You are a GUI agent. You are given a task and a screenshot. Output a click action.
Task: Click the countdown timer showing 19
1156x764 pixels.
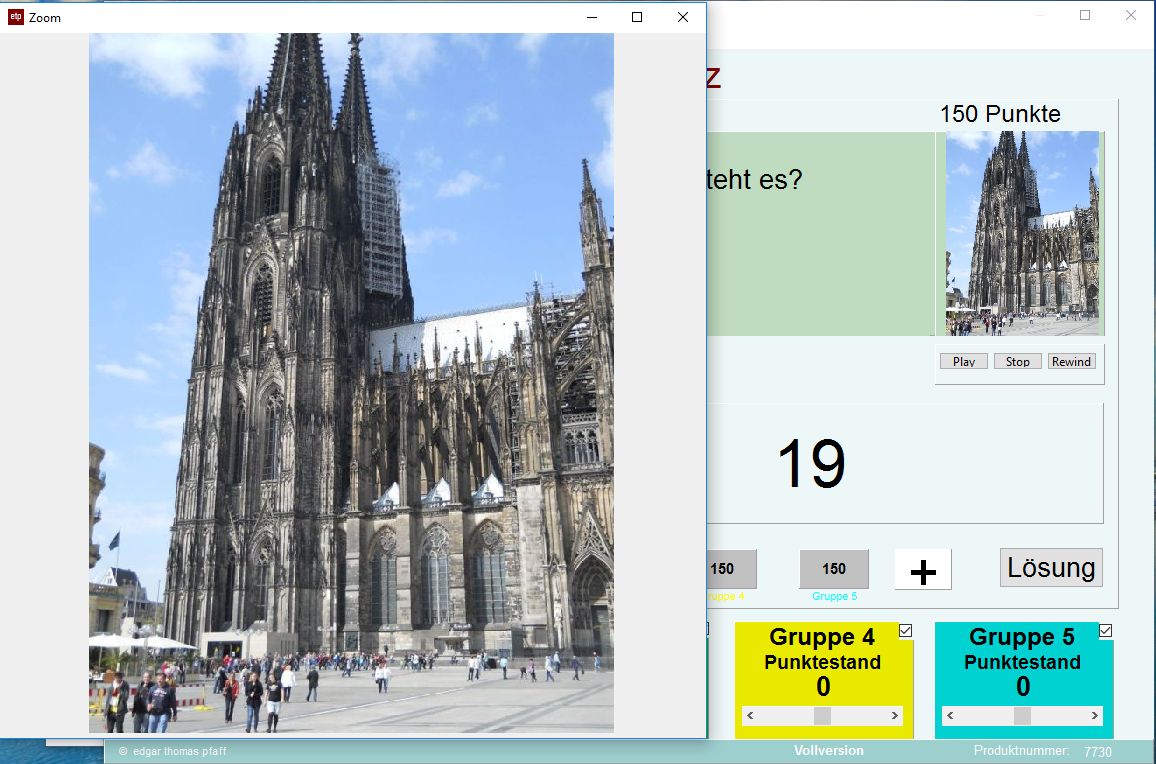coord(811,464)
